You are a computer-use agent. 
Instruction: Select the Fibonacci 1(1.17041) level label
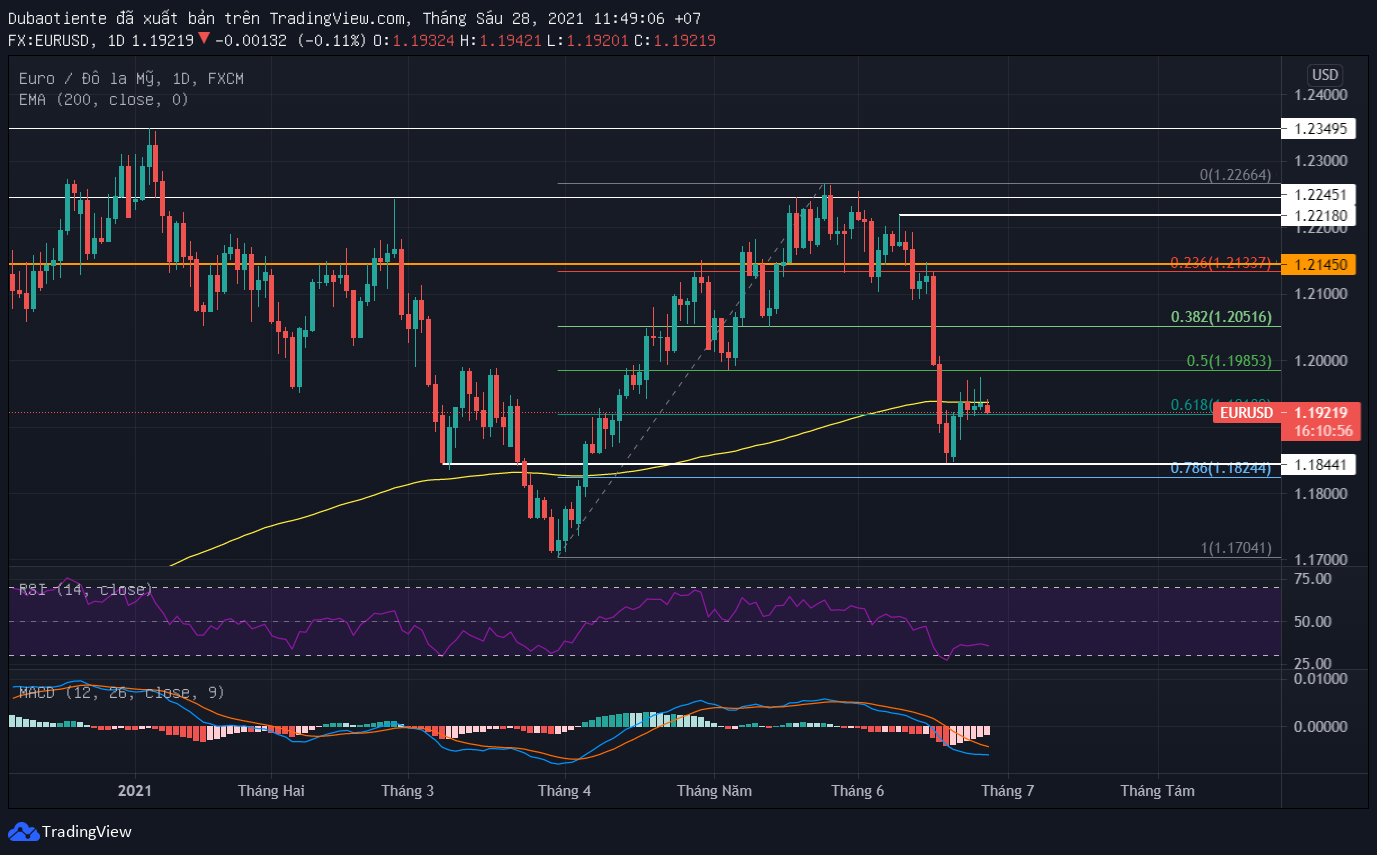tap(1235, 548)
